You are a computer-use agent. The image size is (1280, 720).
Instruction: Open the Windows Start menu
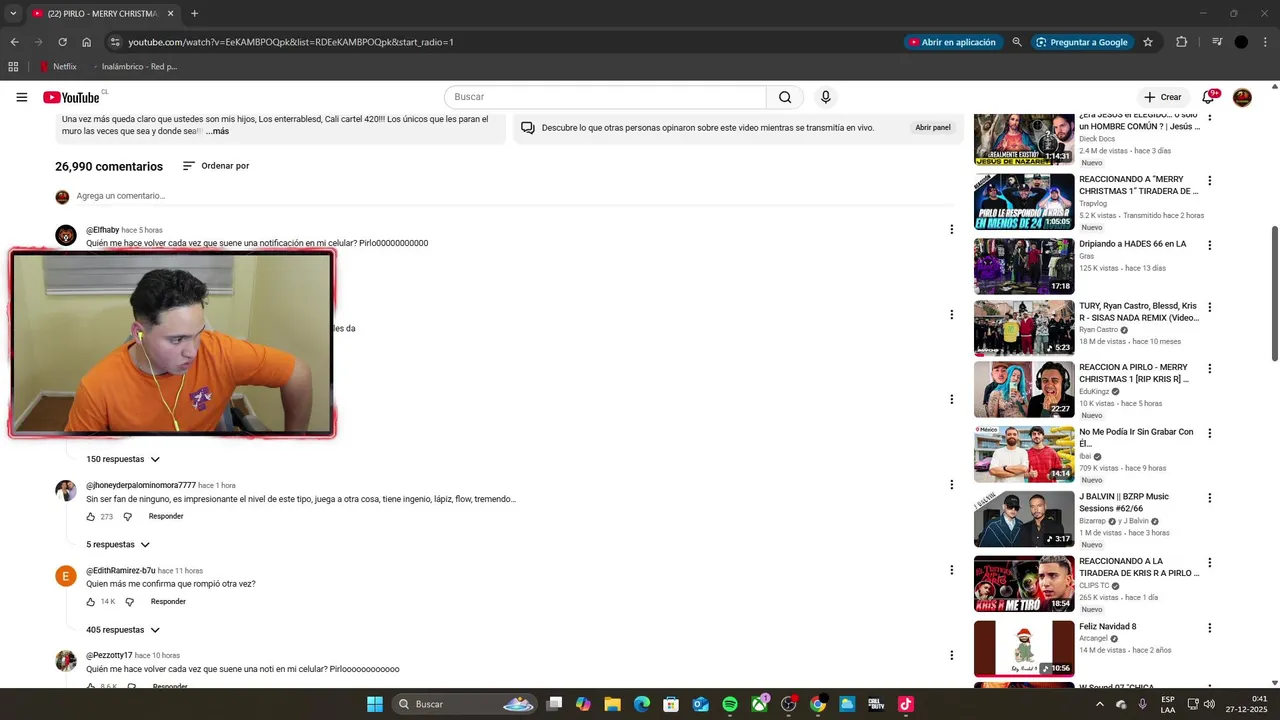(x=375, y=704)
